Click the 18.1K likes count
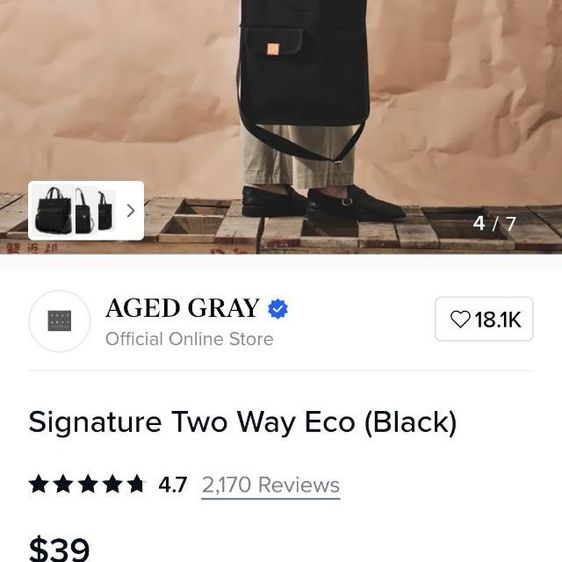Viewport: 562px width, 562px height. click(x=497, y=319)
